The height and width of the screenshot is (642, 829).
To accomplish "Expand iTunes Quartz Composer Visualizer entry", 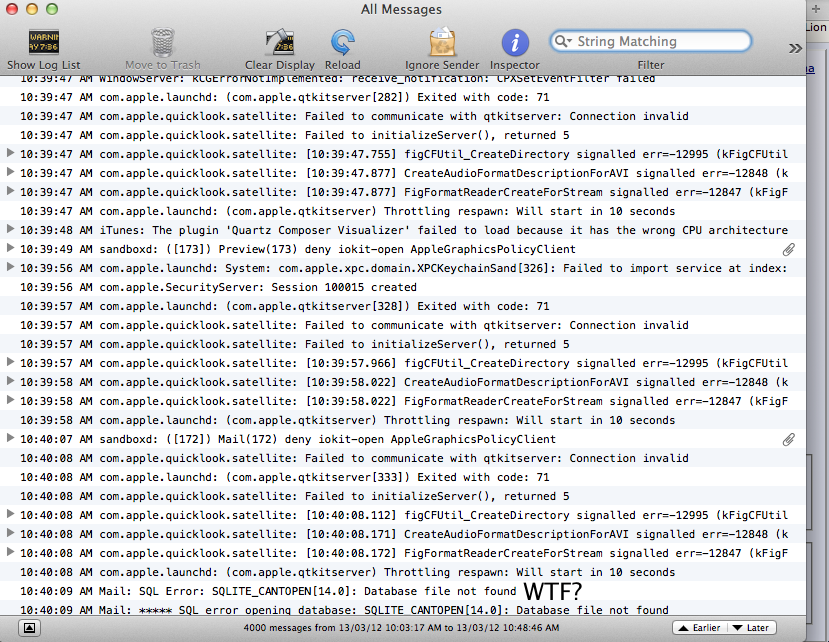I will tap(10, 229).
